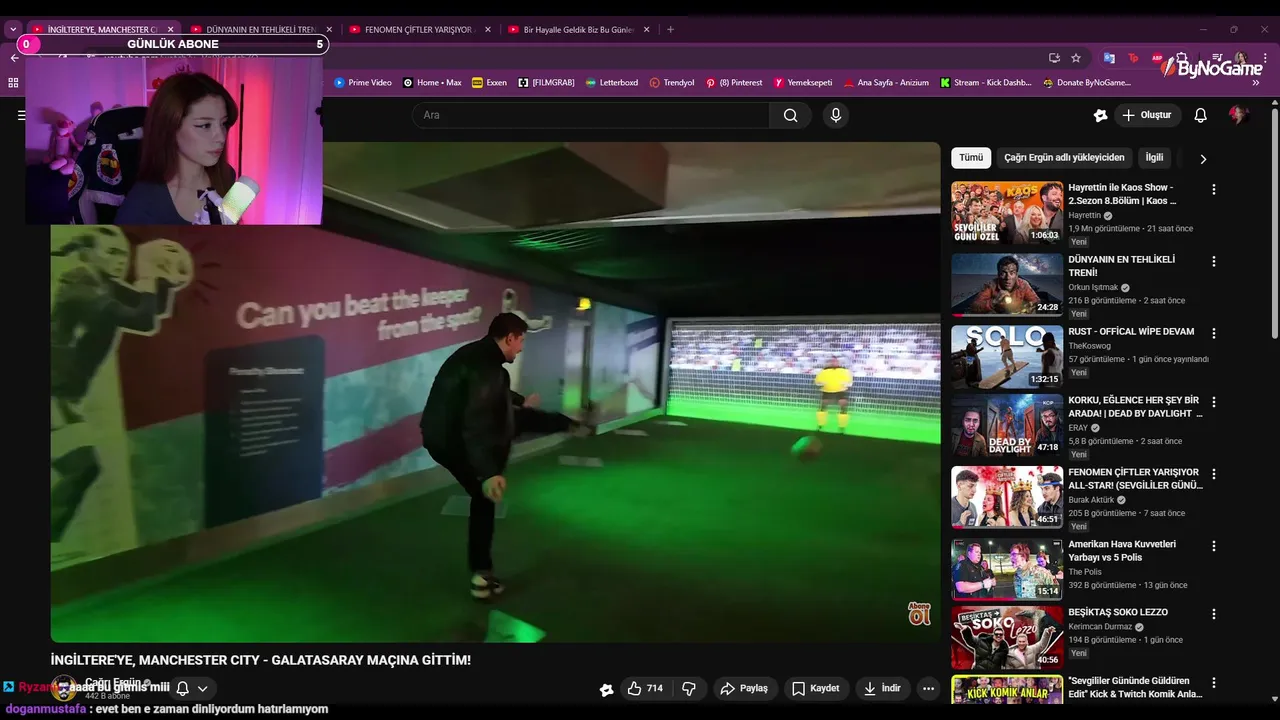The image size is (1280, 720).
Task: Click the YouTube Ara search field
Action: 591,115
